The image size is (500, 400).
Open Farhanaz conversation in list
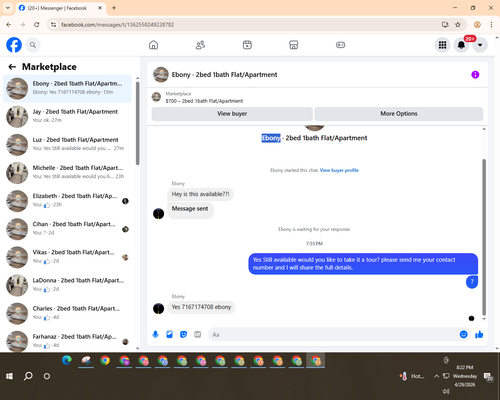point(67,341)
